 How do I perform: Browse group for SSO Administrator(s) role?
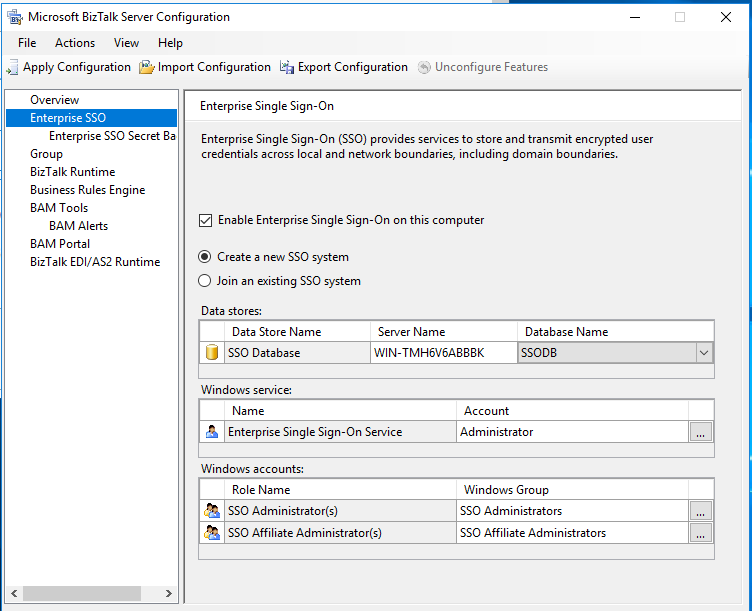pyautogui.click(x=700, y=511)
